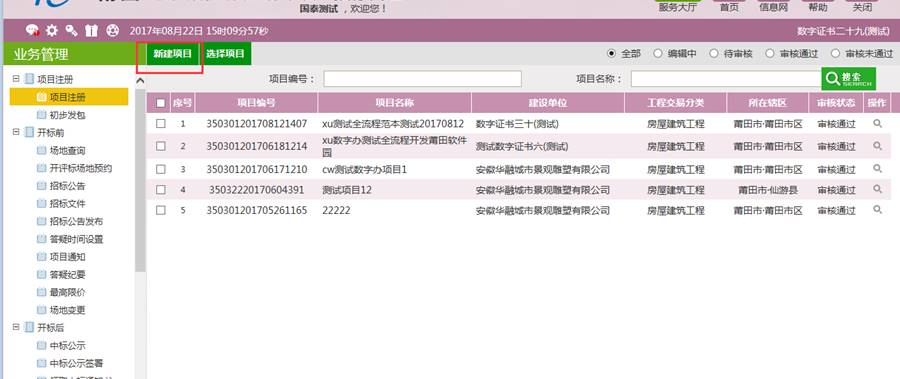
Task: Click project name xu测试全流程范本测试20170812
Action: 393,123
